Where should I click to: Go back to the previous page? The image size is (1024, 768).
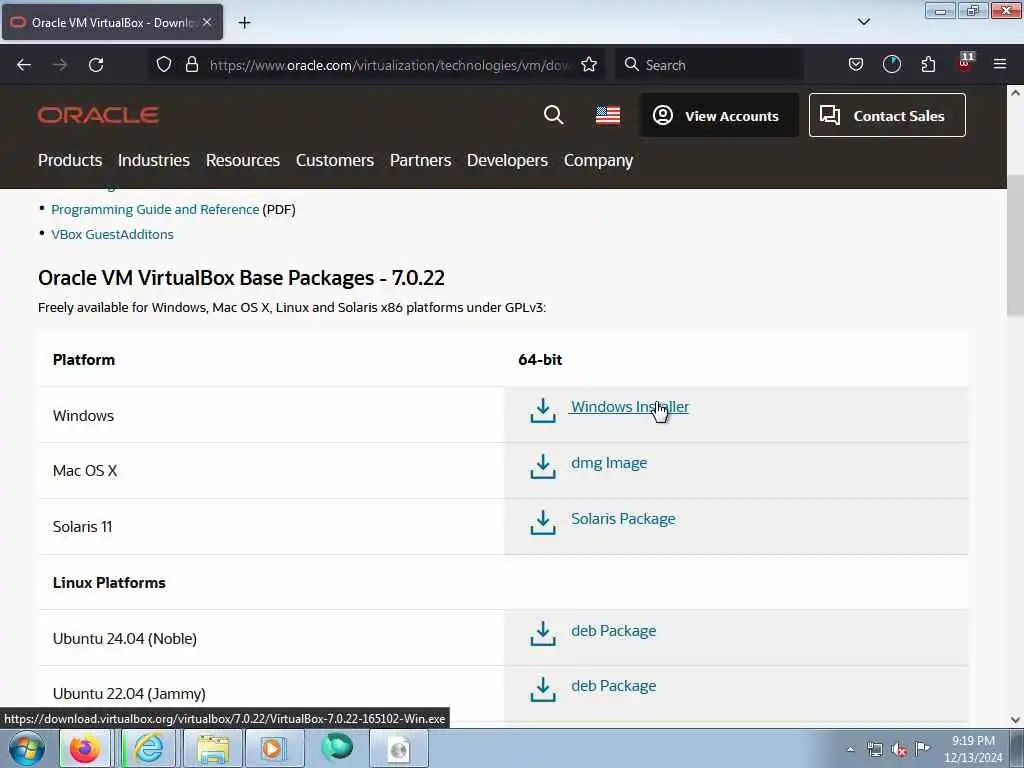[24, 65]
